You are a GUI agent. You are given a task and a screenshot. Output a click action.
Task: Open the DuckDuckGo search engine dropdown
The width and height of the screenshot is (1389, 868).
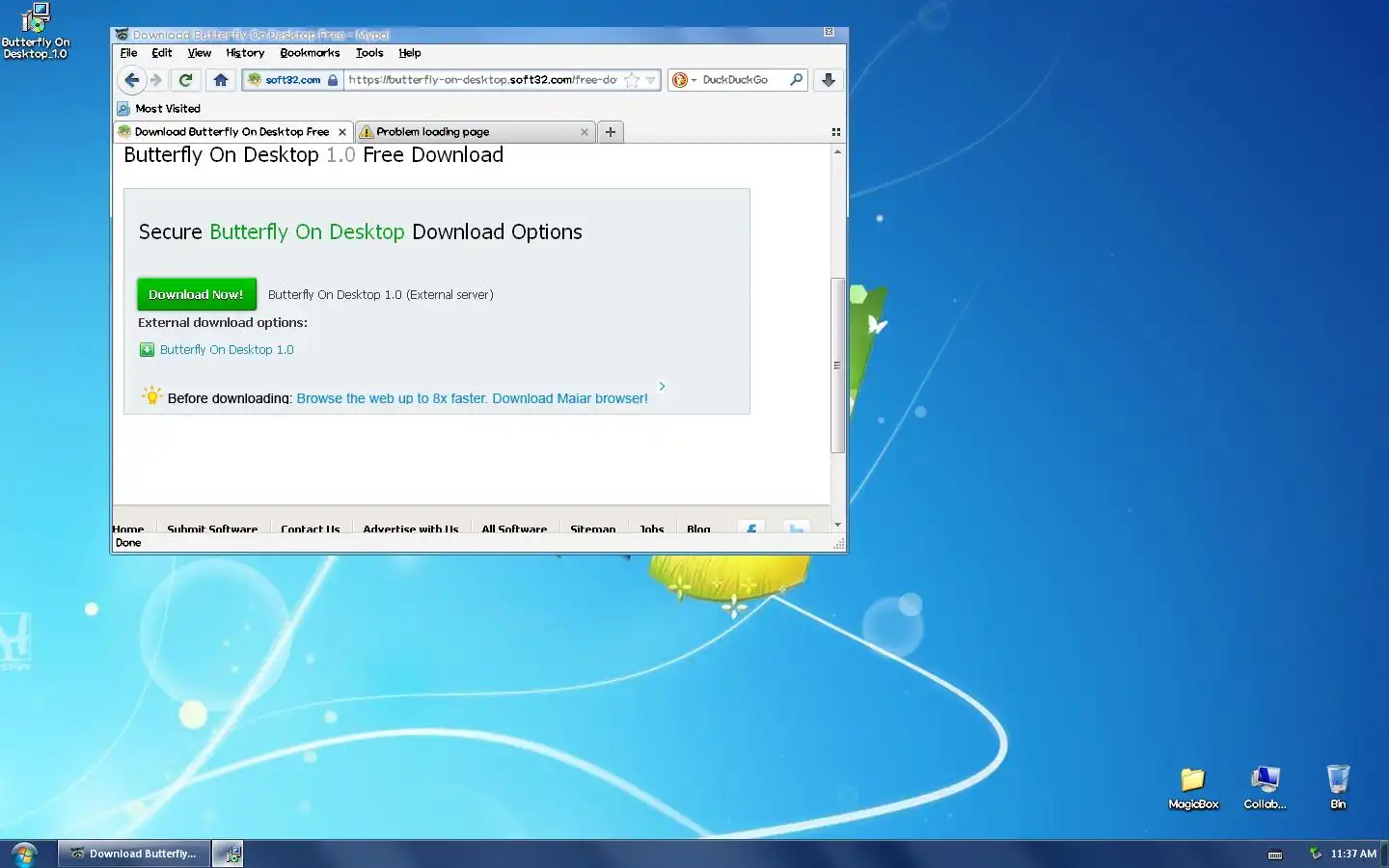tap(683, 80)
